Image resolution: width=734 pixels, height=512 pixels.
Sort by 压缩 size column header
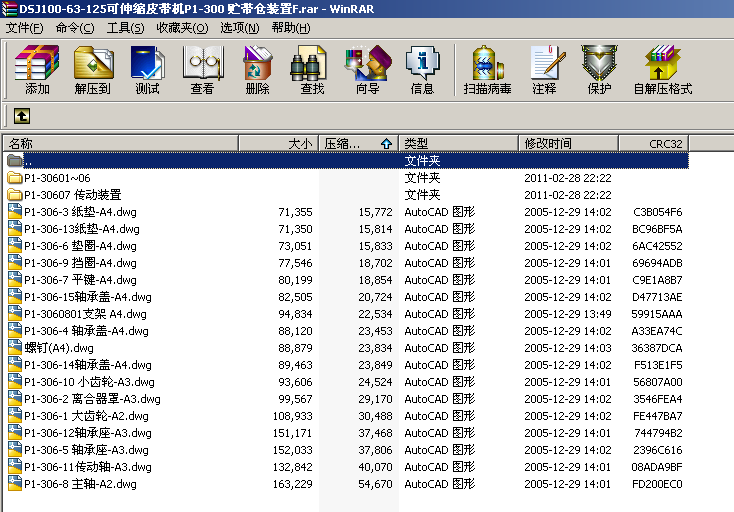[359, 143]
